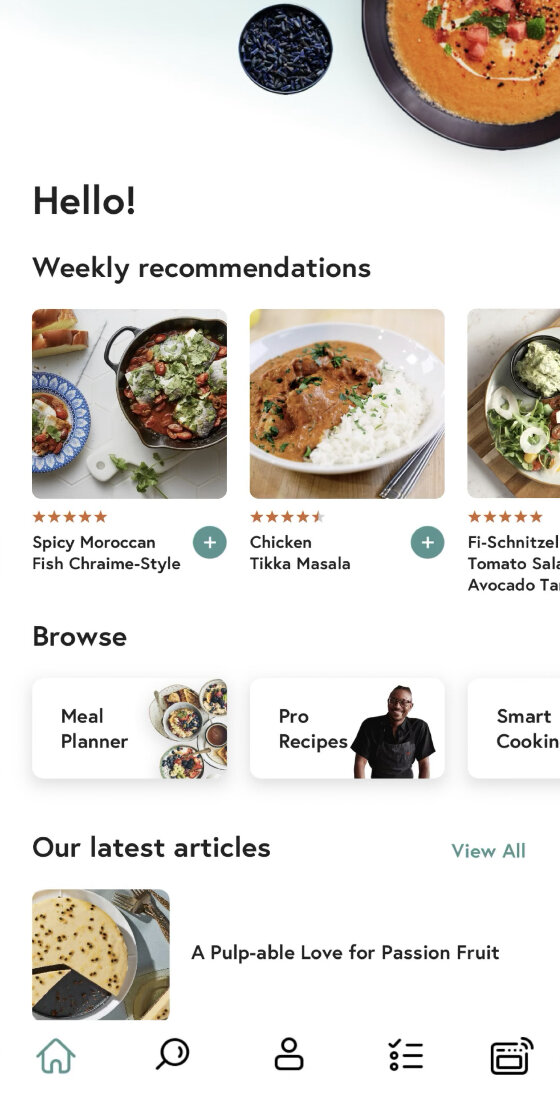Viewport: 560px width, 1116px height.
Task: Open the Smart Cooking card
Action: 514,728
